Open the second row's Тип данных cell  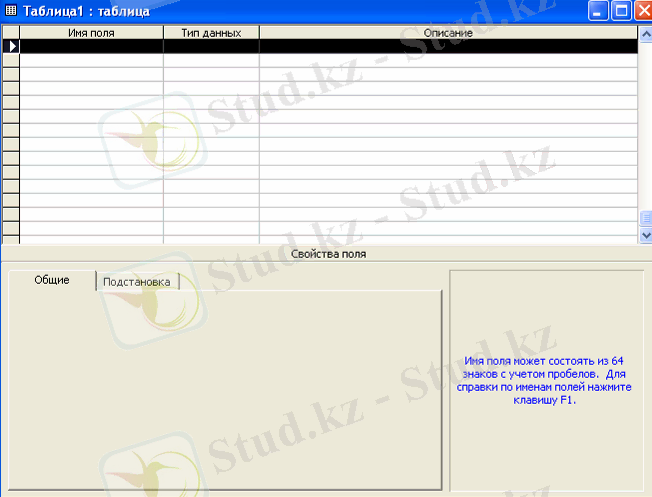[x=211, y=60]
